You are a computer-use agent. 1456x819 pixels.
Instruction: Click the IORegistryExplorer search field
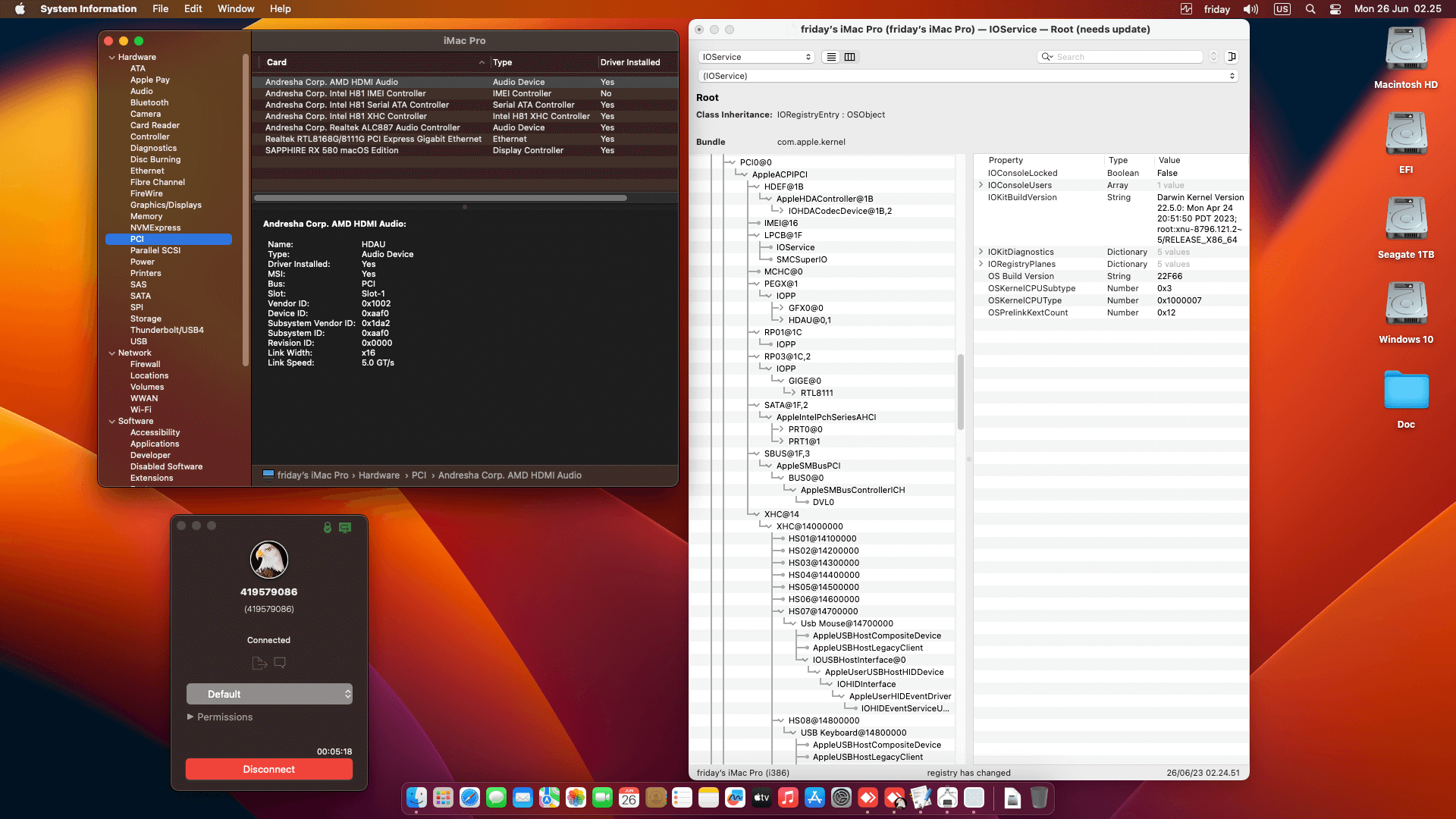[x=1120, y=57]
